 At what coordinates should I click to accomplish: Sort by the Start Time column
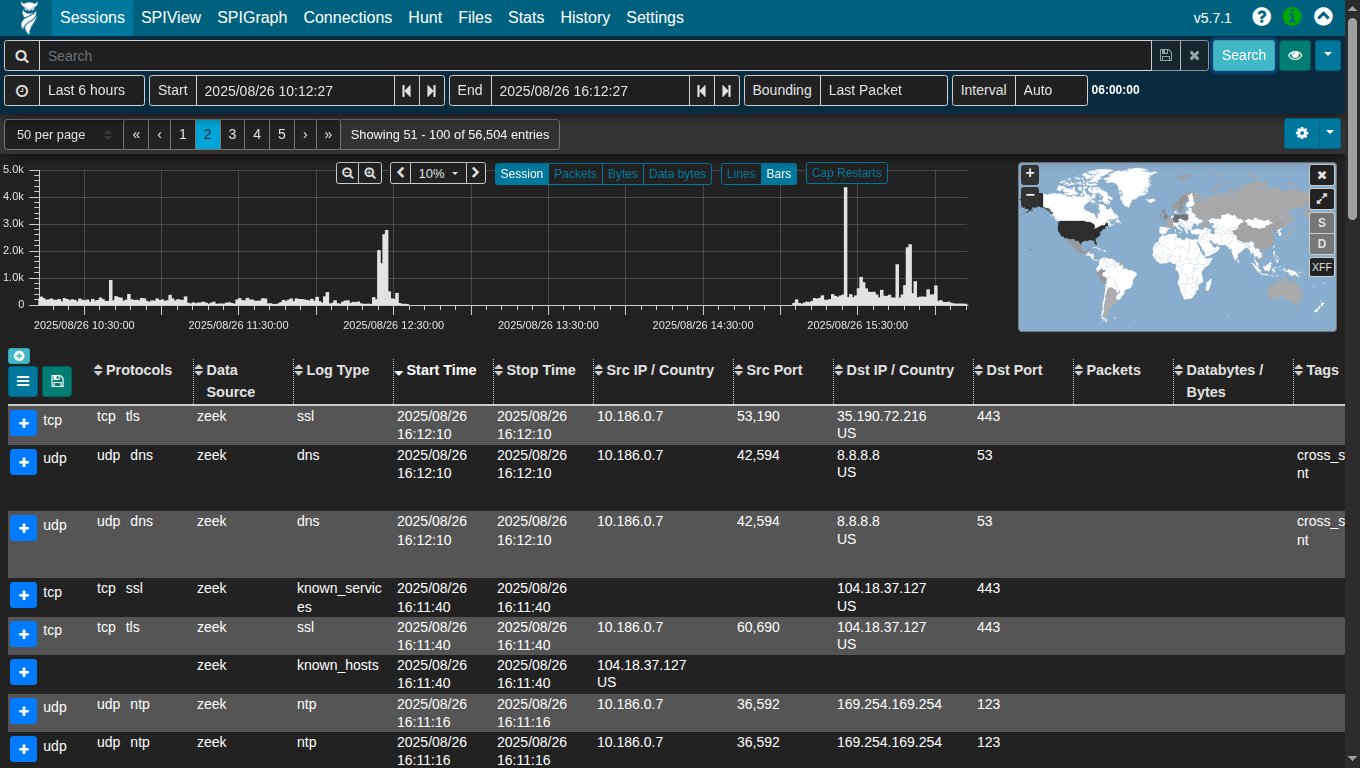point(440,370)
